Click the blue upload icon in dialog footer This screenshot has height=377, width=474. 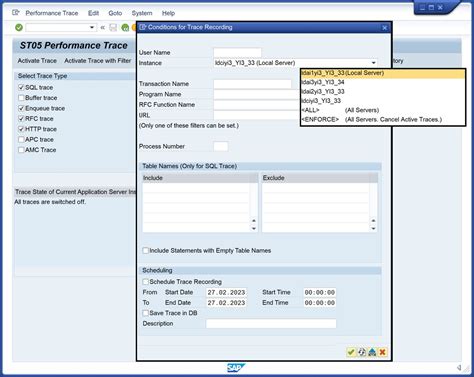click(x=372, y=352)
